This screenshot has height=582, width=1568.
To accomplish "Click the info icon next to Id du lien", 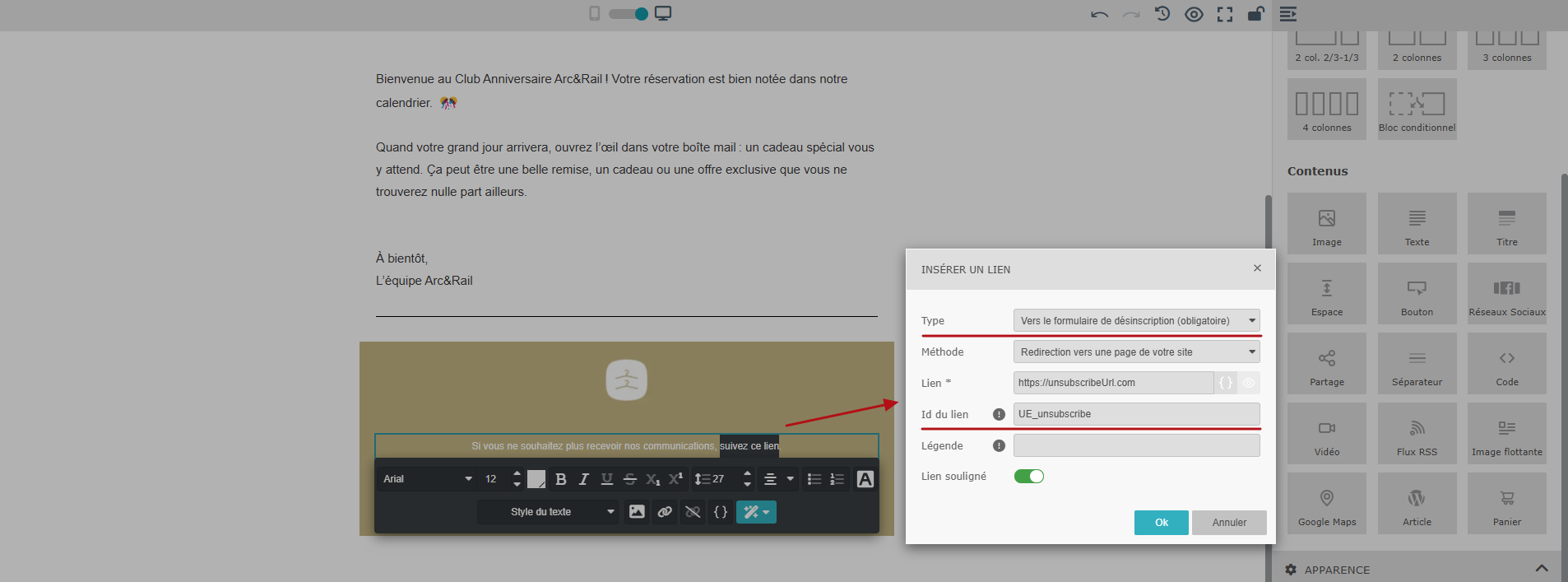I will (999, 415).
